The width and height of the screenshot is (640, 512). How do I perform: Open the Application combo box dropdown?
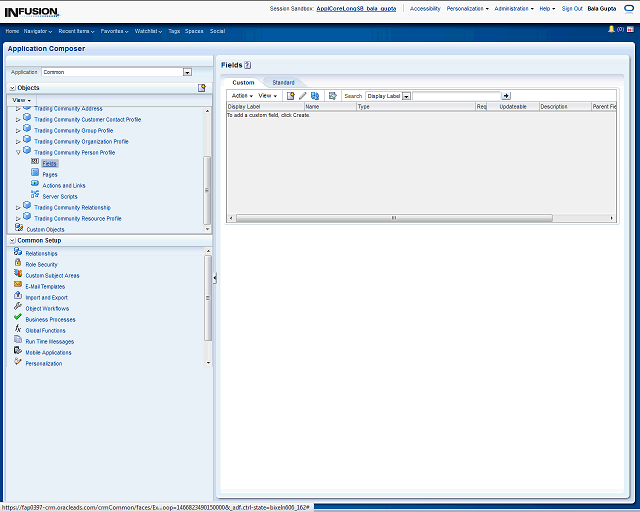(187, 72)
